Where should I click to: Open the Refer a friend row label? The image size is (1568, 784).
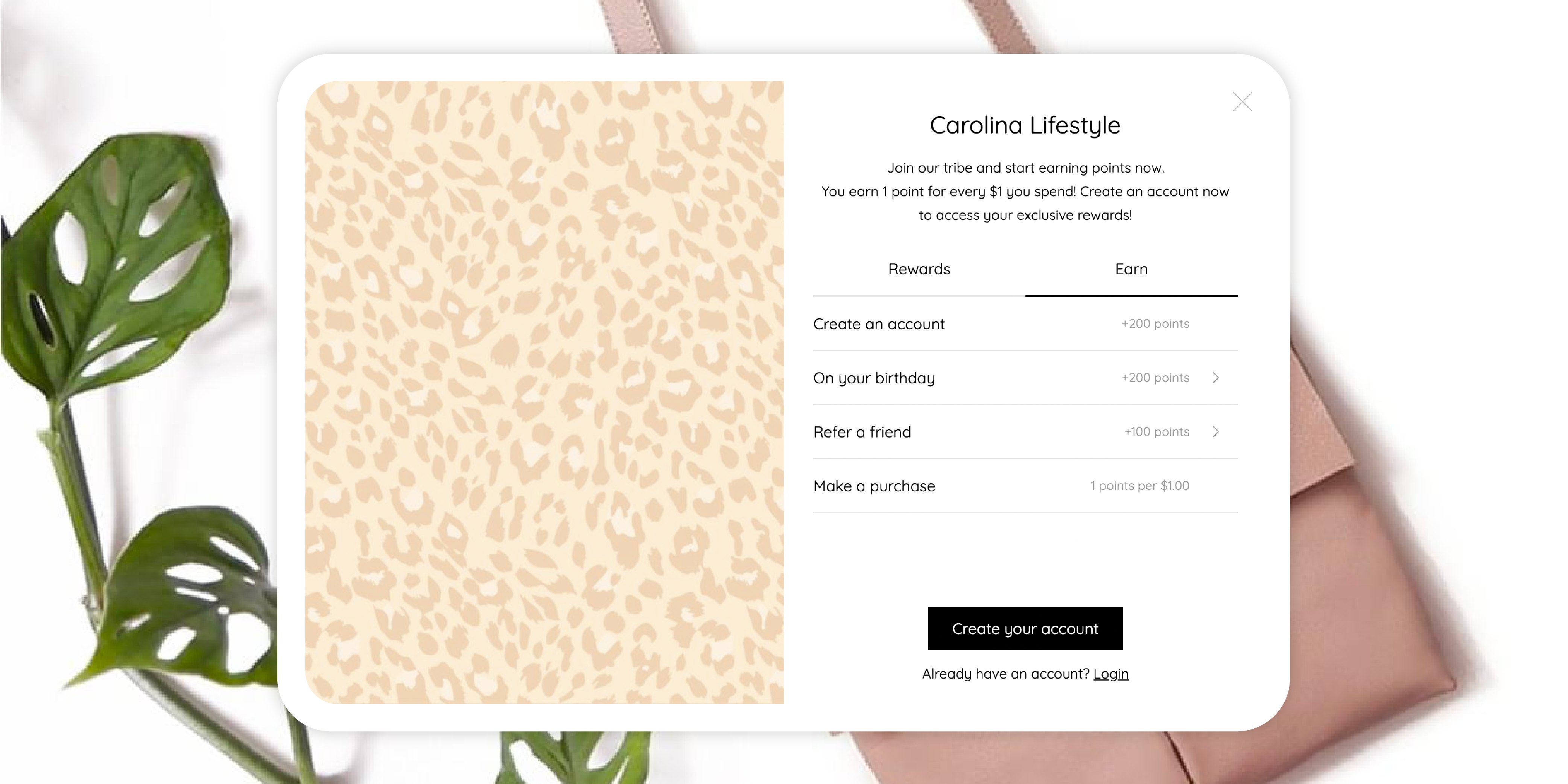862,432
